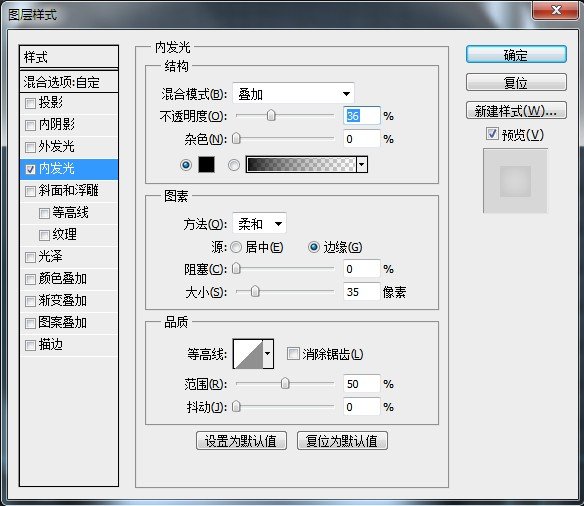Click the gradient preview bar
The image size is (584, 506).
tap(301, 164)
